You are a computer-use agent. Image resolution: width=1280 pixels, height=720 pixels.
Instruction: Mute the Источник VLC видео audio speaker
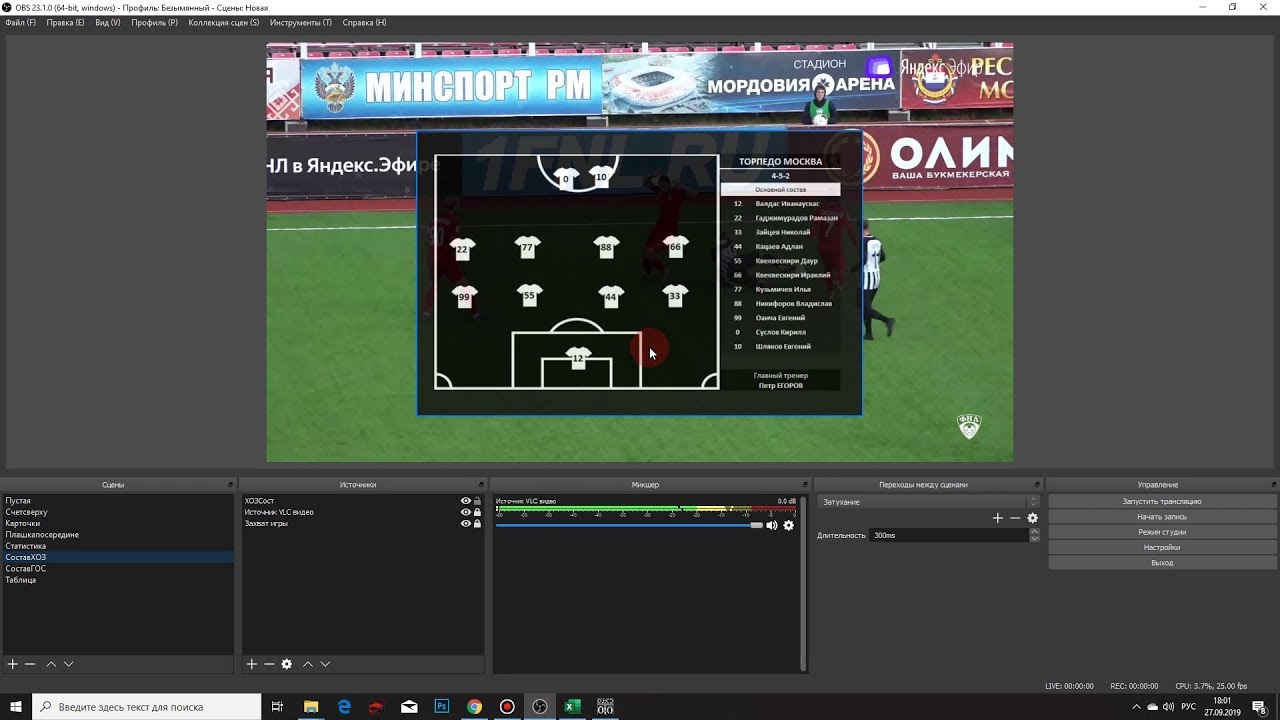(772, 525)
